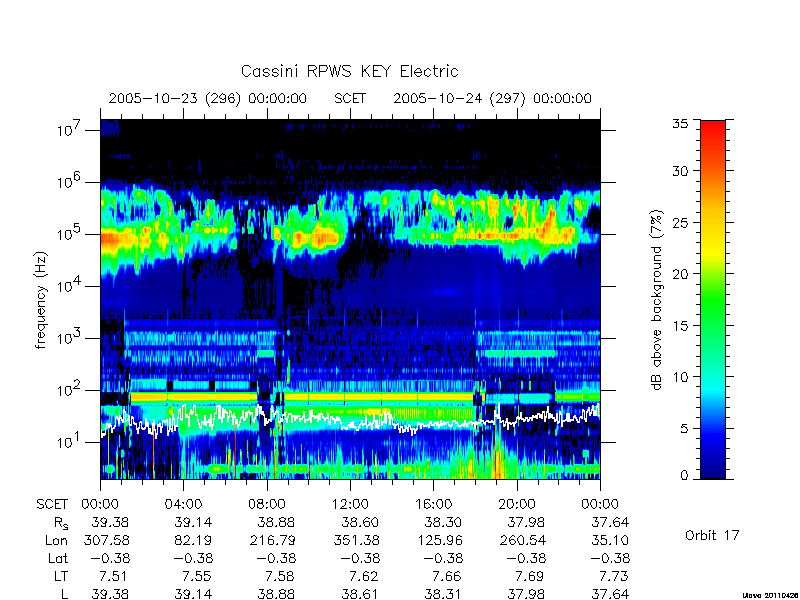The image size is (800, 600).
Task: Click the "dB above background (7%)" colorbar label
Action: coord(657,300)
